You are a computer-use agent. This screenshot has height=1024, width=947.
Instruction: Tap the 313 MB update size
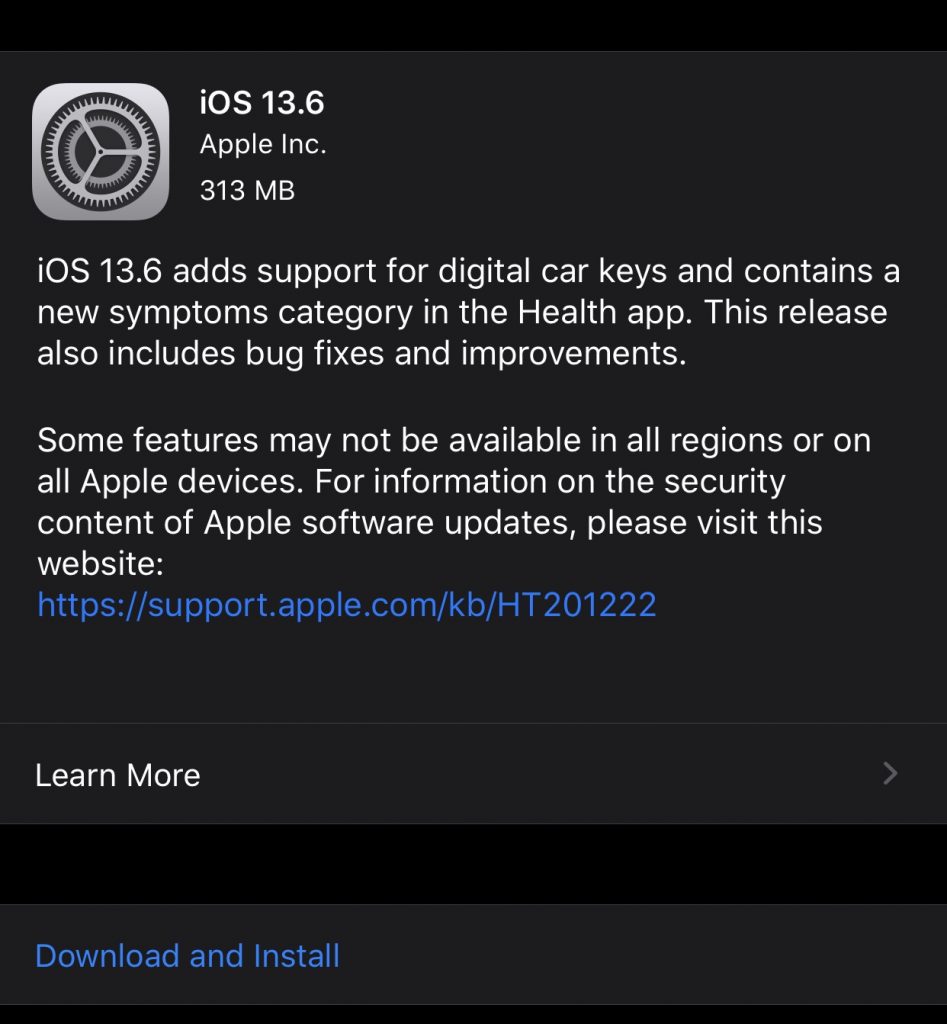pos(247,190)
